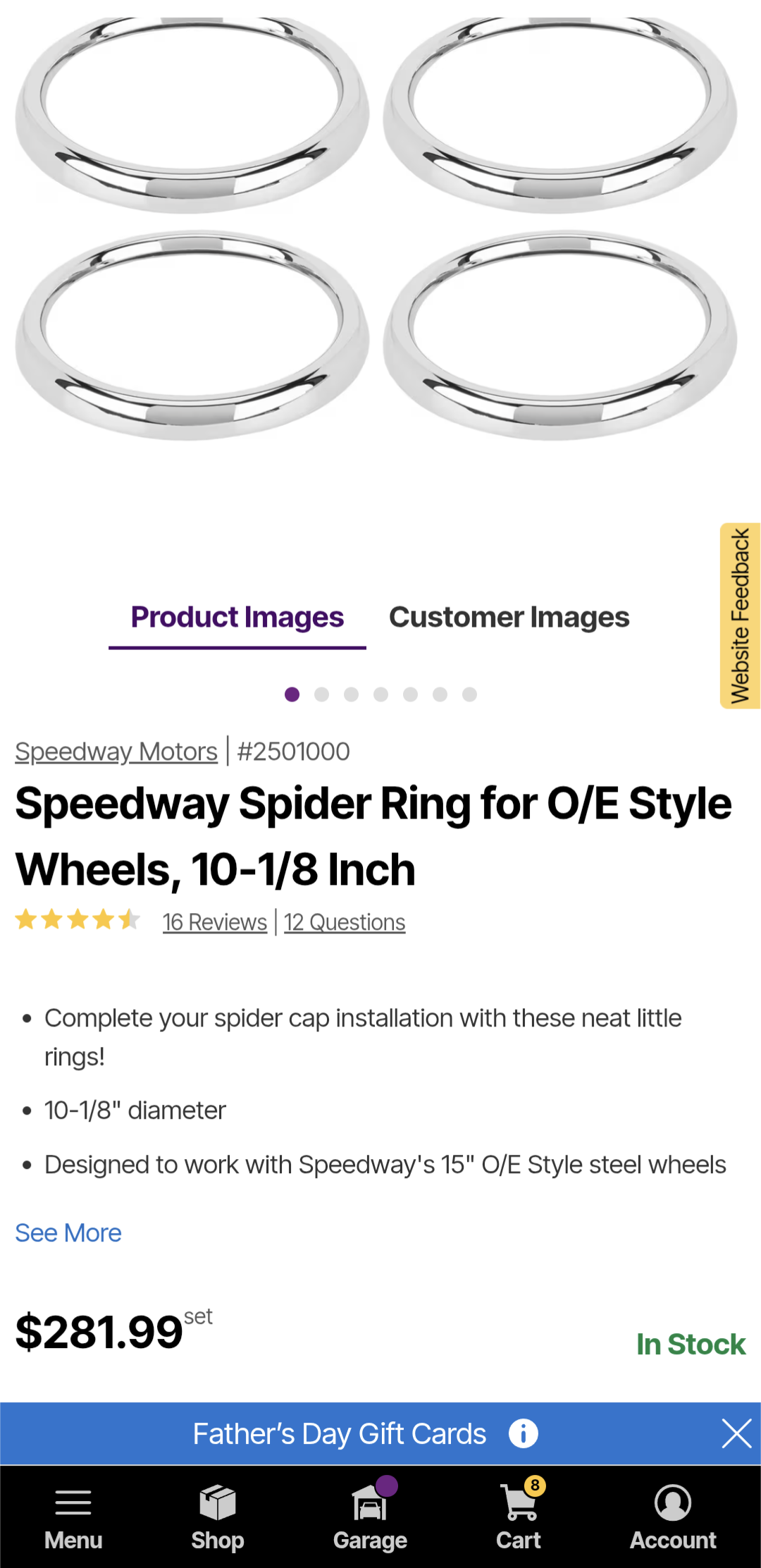The height and width of the screenshot is (1568, 761).
Task: Go to the last carousel dot
Action: point(470,694)
